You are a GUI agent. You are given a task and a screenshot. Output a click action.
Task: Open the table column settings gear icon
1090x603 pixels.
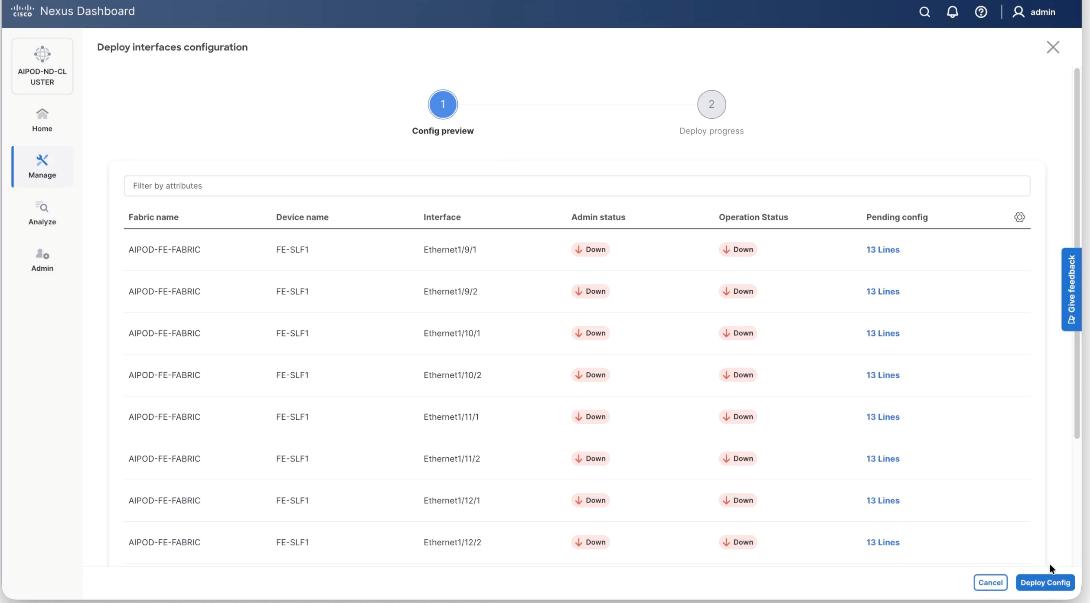(x=1020, y=216)
